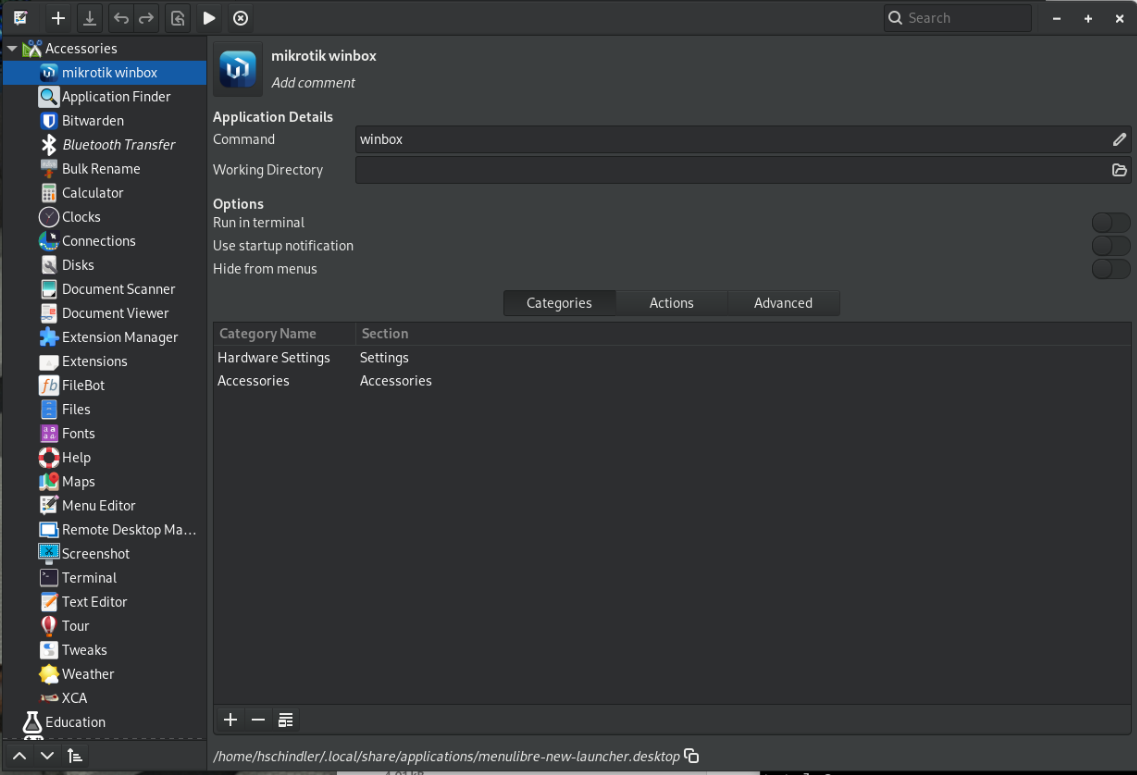
Task: Click the Search field
Action: (965, 18)
